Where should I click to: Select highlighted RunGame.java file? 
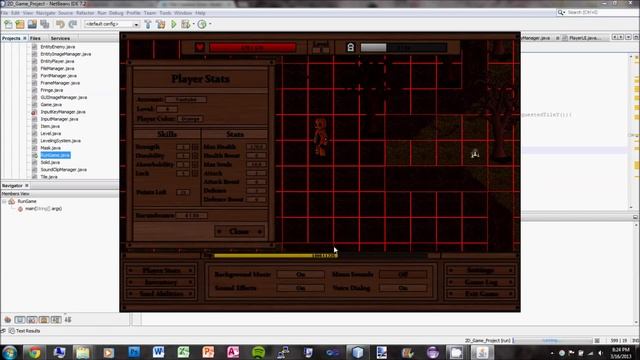tap(56, 155)
